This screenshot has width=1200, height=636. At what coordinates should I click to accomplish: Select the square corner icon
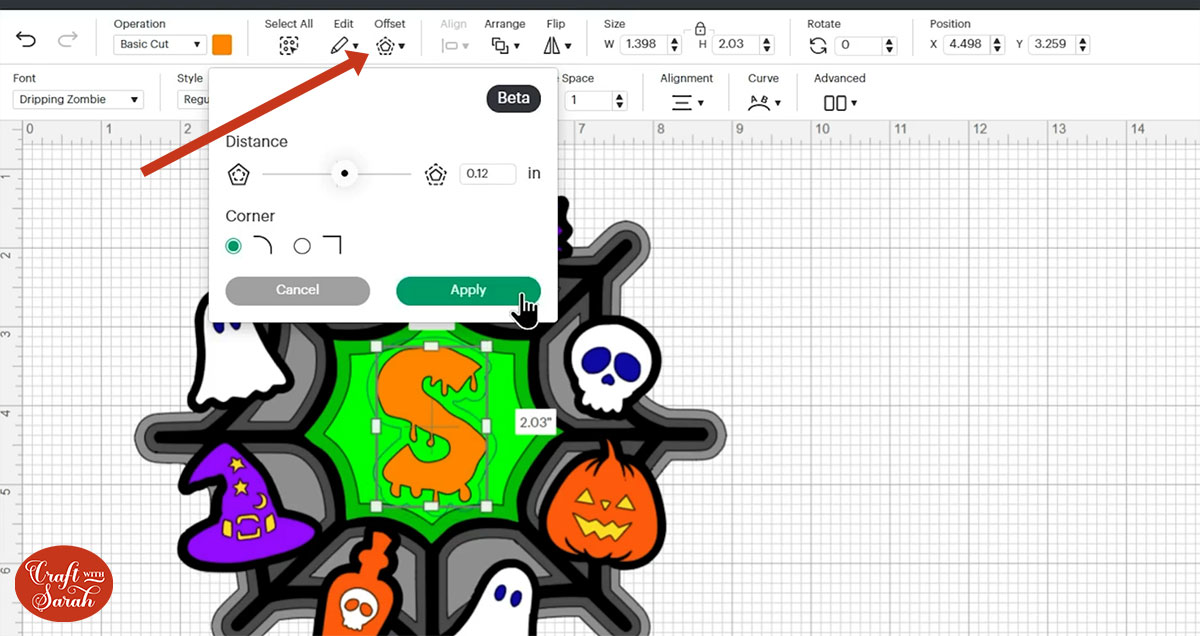coord(331,246)
